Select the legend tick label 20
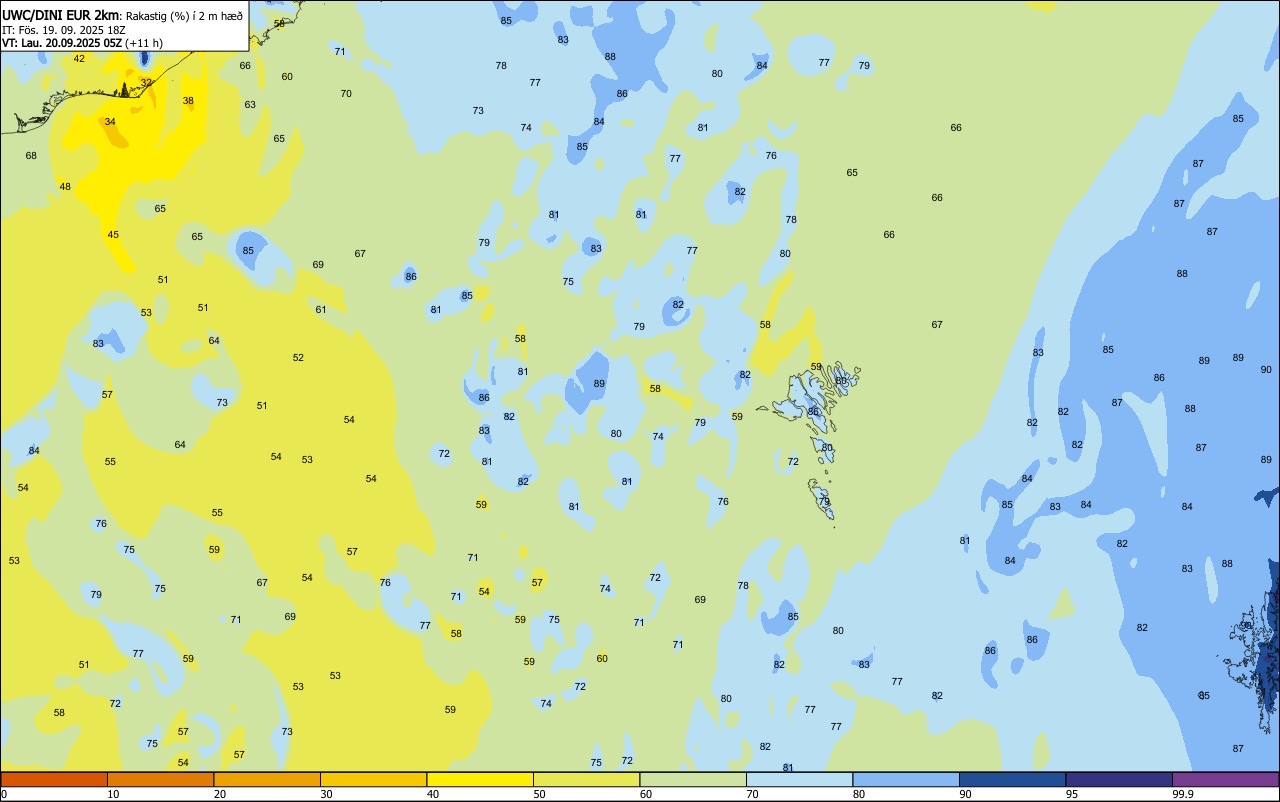This screenshot has width=1280, height=802. click(x=220, y=794)
